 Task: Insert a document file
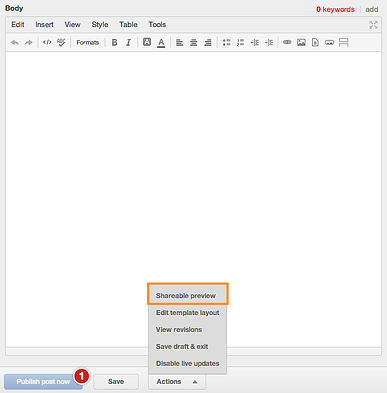tap(315, 42)
